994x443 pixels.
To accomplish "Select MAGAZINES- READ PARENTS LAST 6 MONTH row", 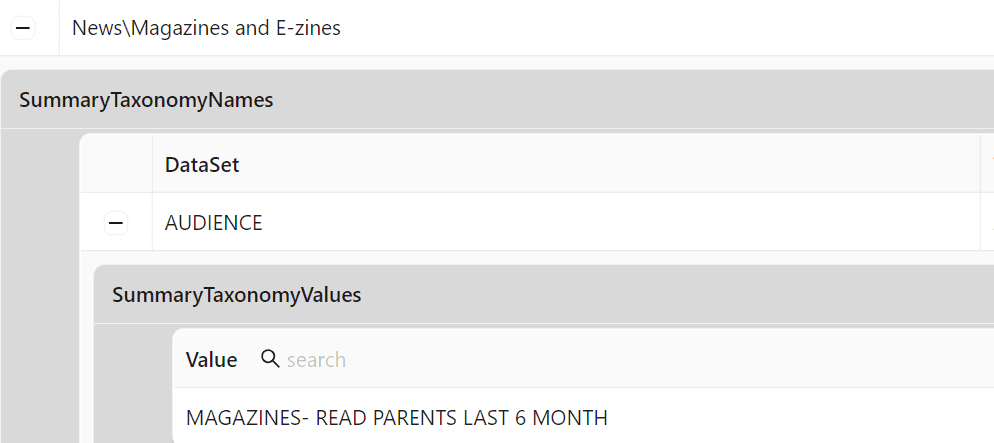I will pyautogui.click(x=584, y=417).
